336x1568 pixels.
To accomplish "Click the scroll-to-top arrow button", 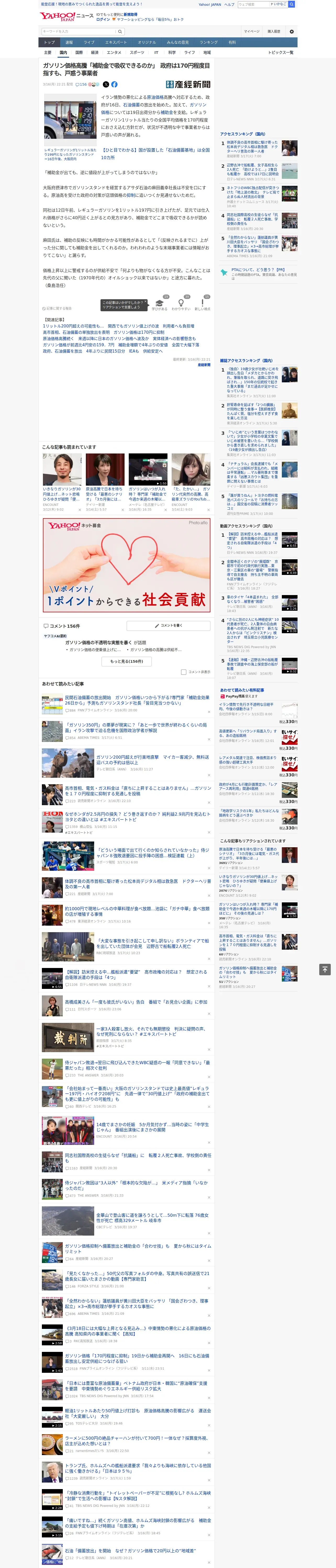I will coord(325,969).
